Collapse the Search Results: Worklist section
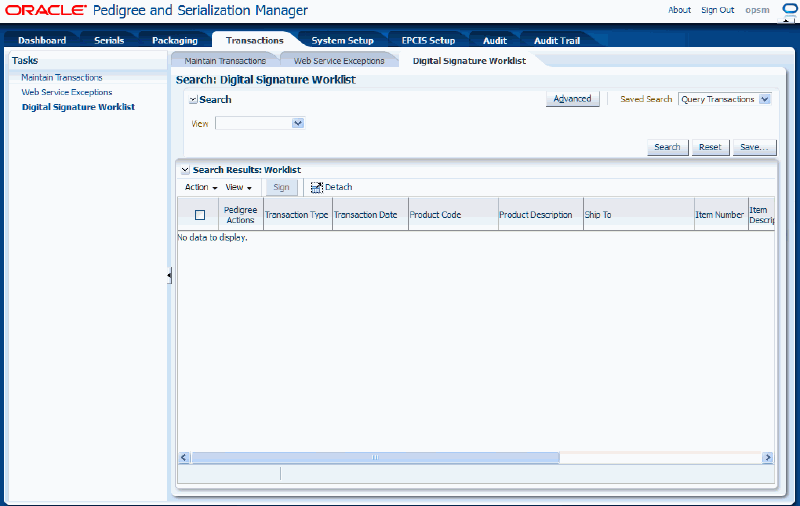 pos(185,170)
